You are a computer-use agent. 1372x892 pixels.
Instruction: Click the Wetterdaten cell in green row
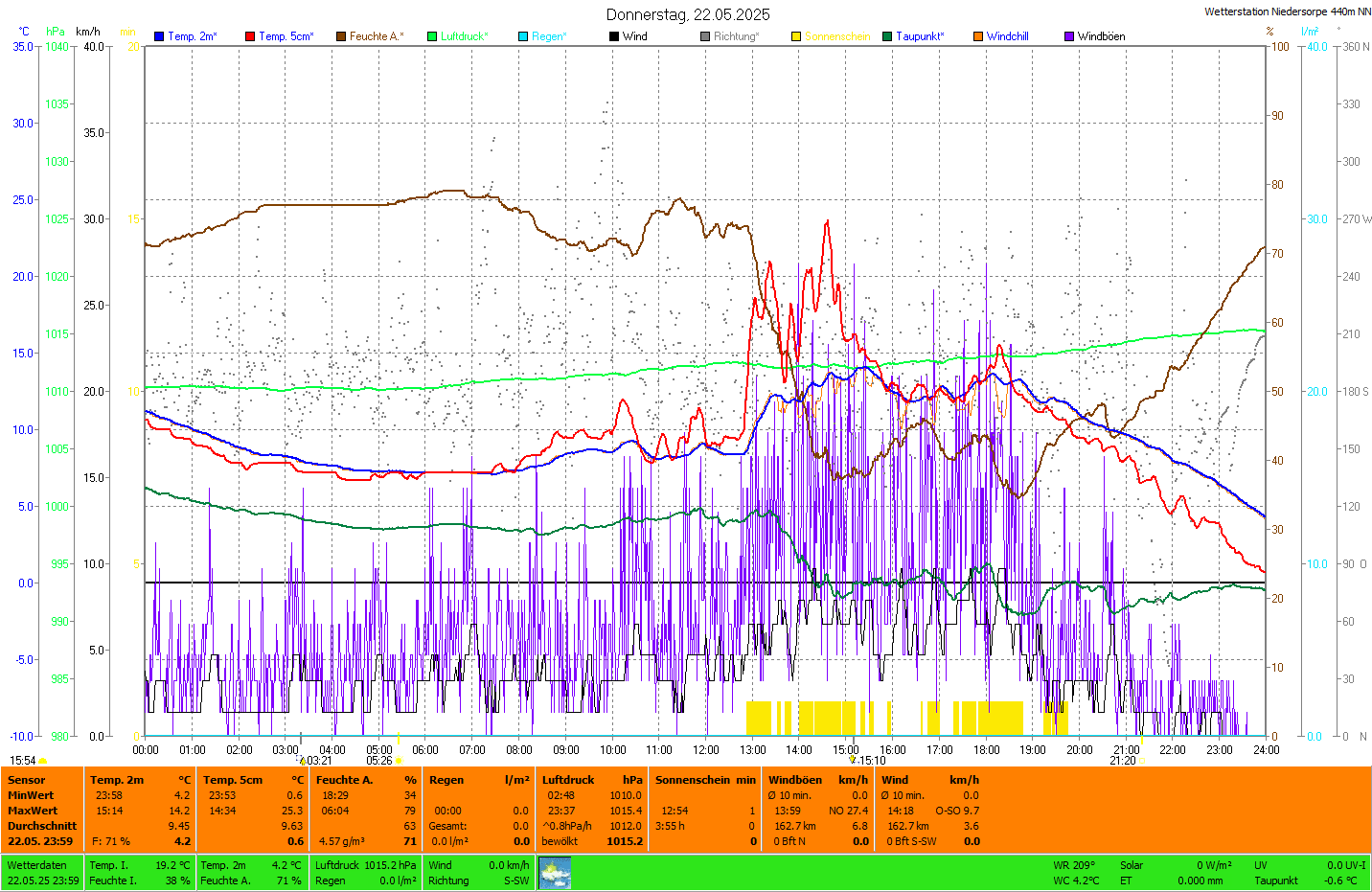coord(37,865)
